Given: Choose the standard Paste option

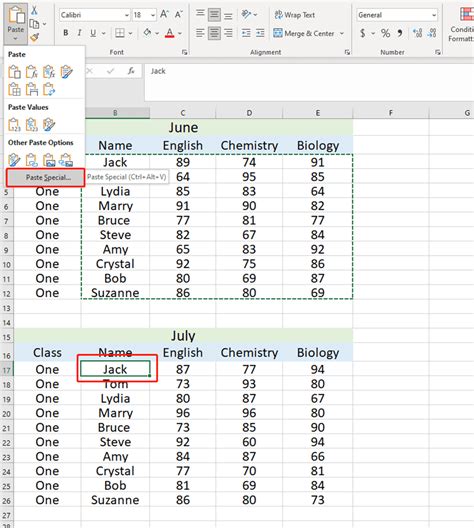Looking at the screenshot, I should tap(14, 72).
